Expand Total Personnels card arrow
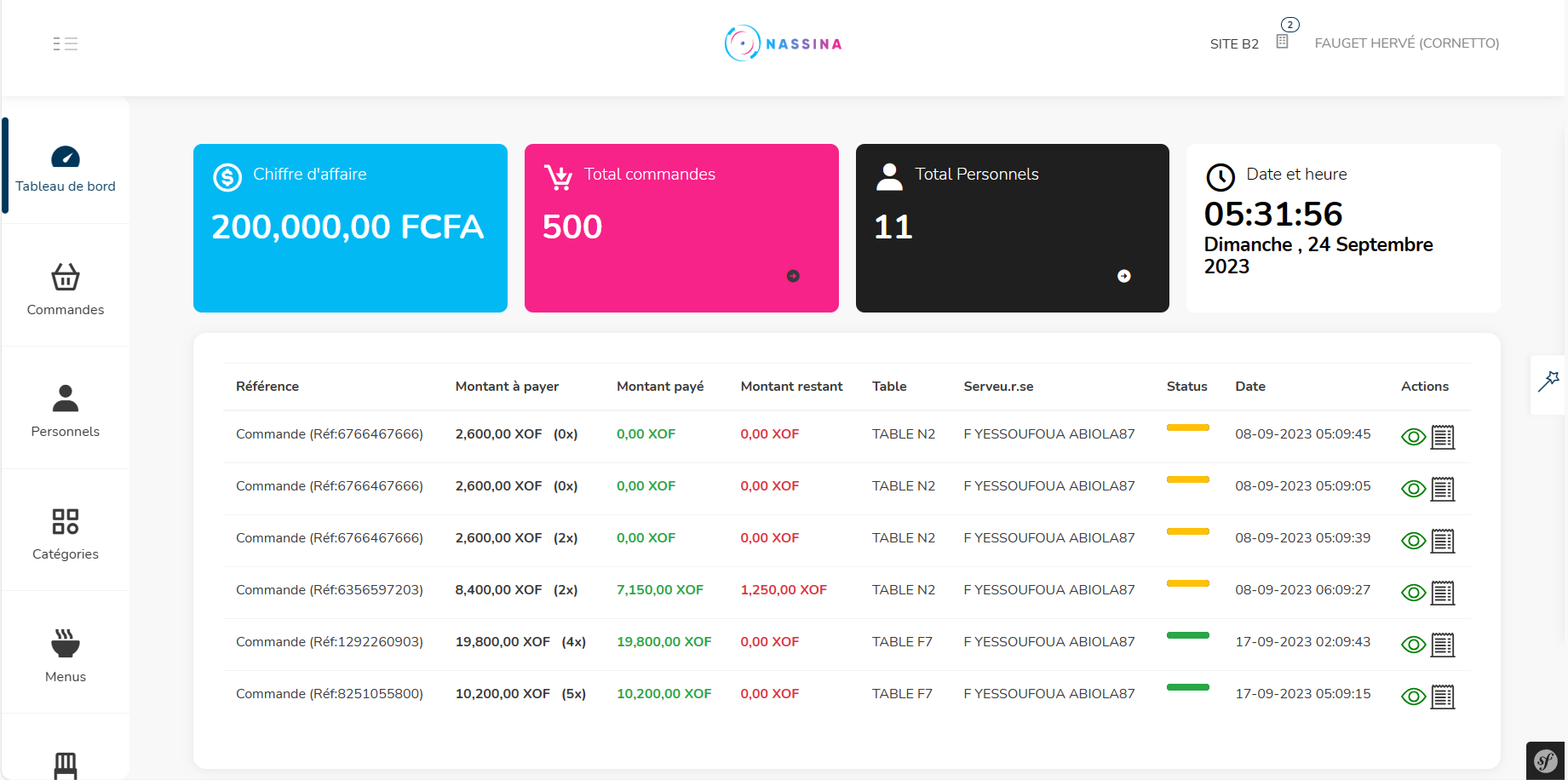This screenshot has height=780, width=1568. (x=1124, y=276)
